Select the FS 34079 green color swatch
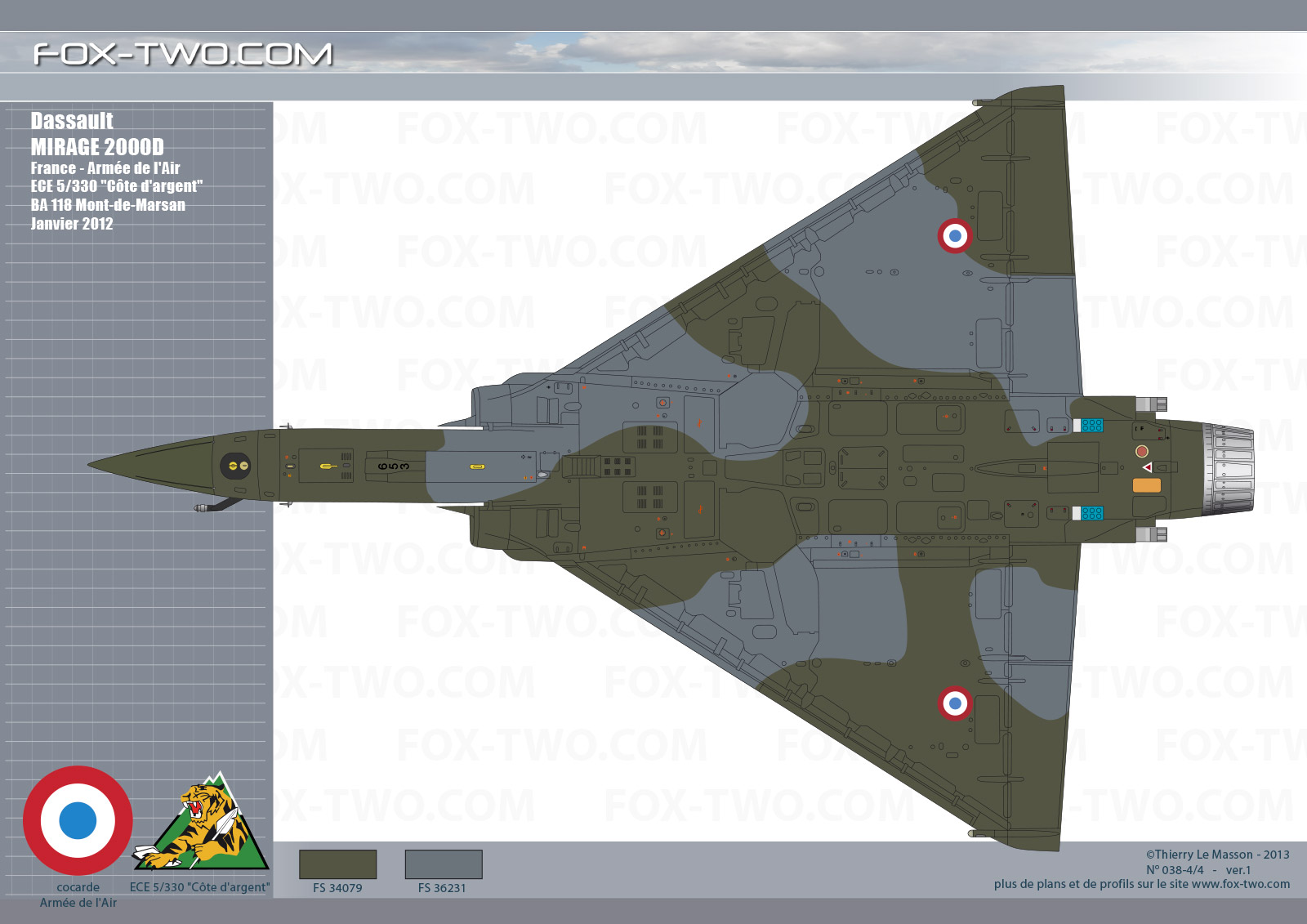Screen dimensions: 1307x924 337,864
